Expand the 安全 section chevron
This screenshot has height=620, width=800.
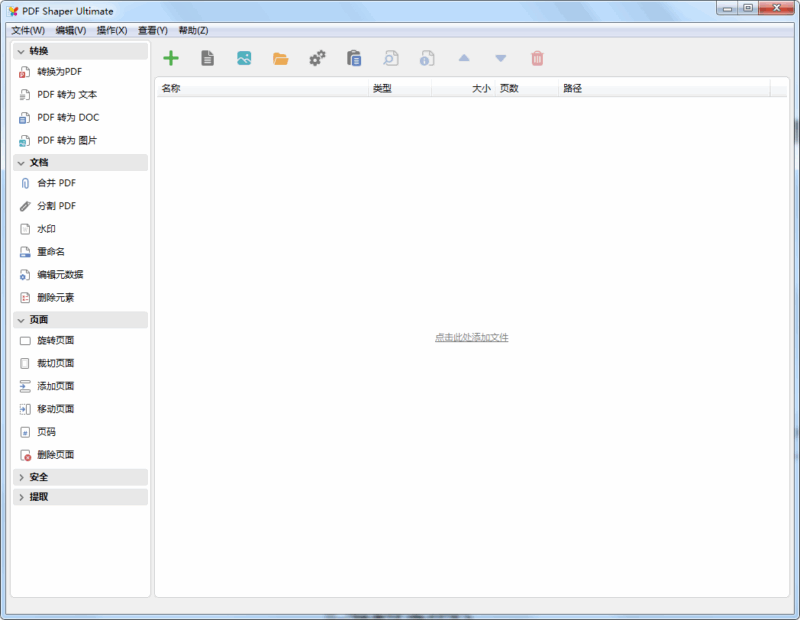(21, 477)
